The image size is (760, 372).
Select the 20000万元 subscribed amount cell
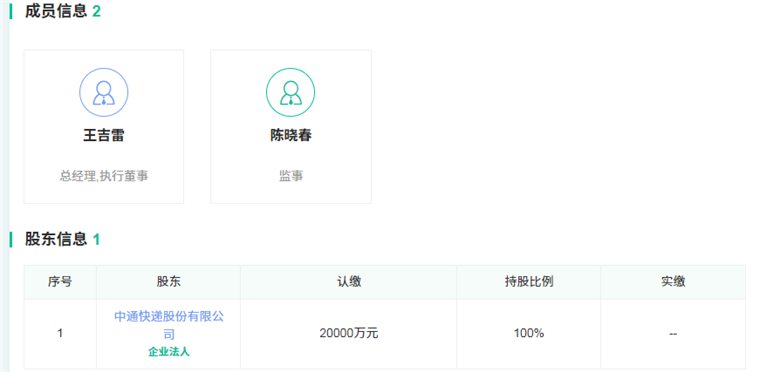click(x=349, y=334)
